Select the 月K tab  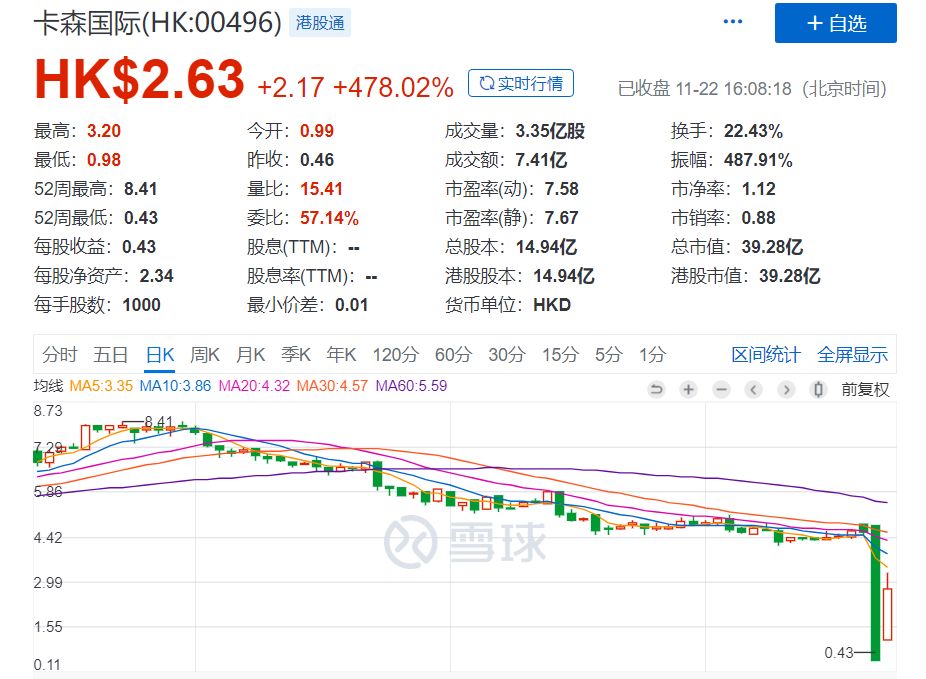(x=250, y=355)
